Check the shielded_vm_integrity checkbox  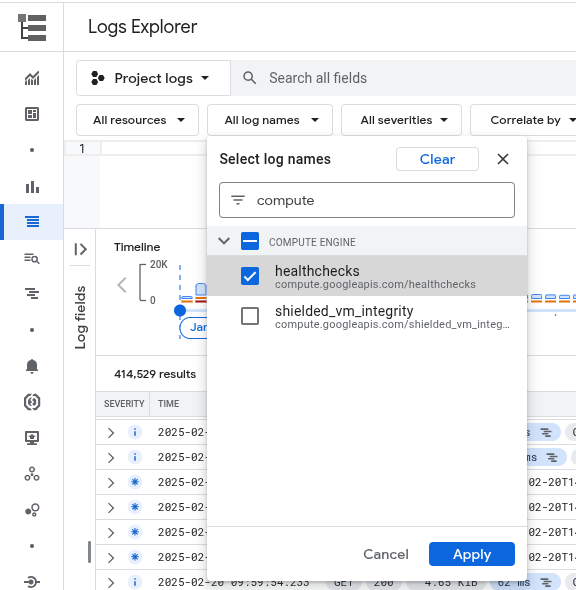coord(250,316)
